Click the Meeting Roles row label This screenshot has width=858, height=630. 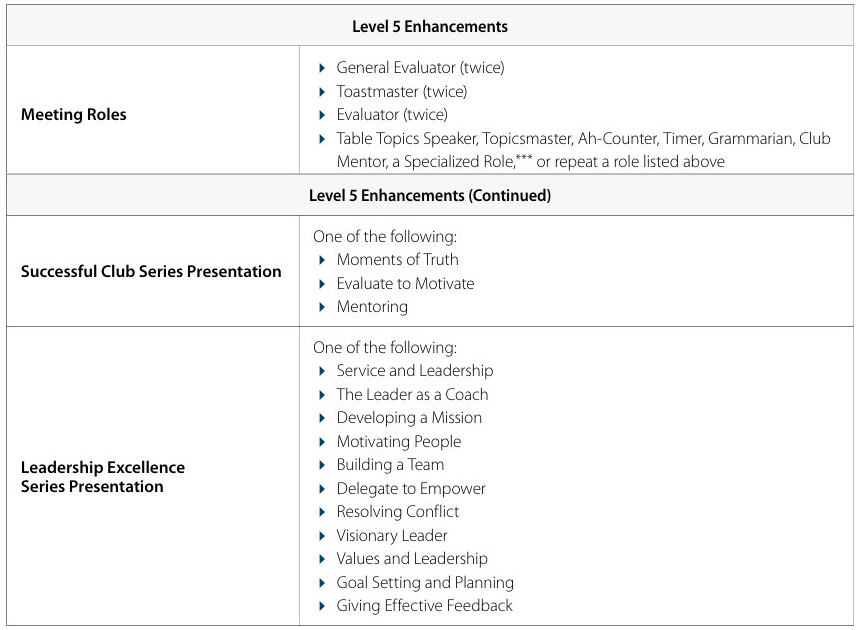74,115
